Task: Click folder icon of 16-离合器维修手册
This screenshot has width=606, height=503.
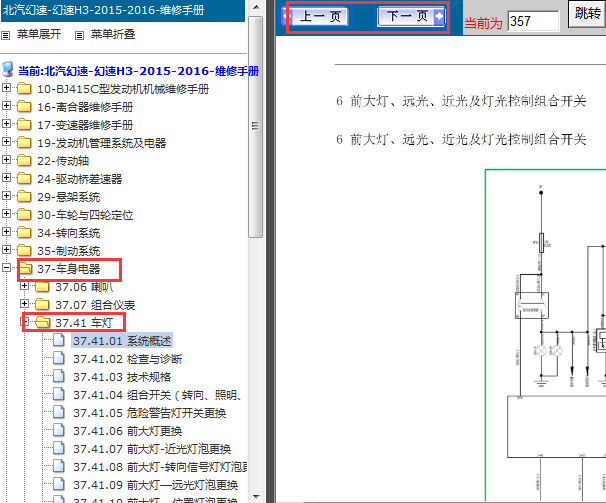Action: 24,107
